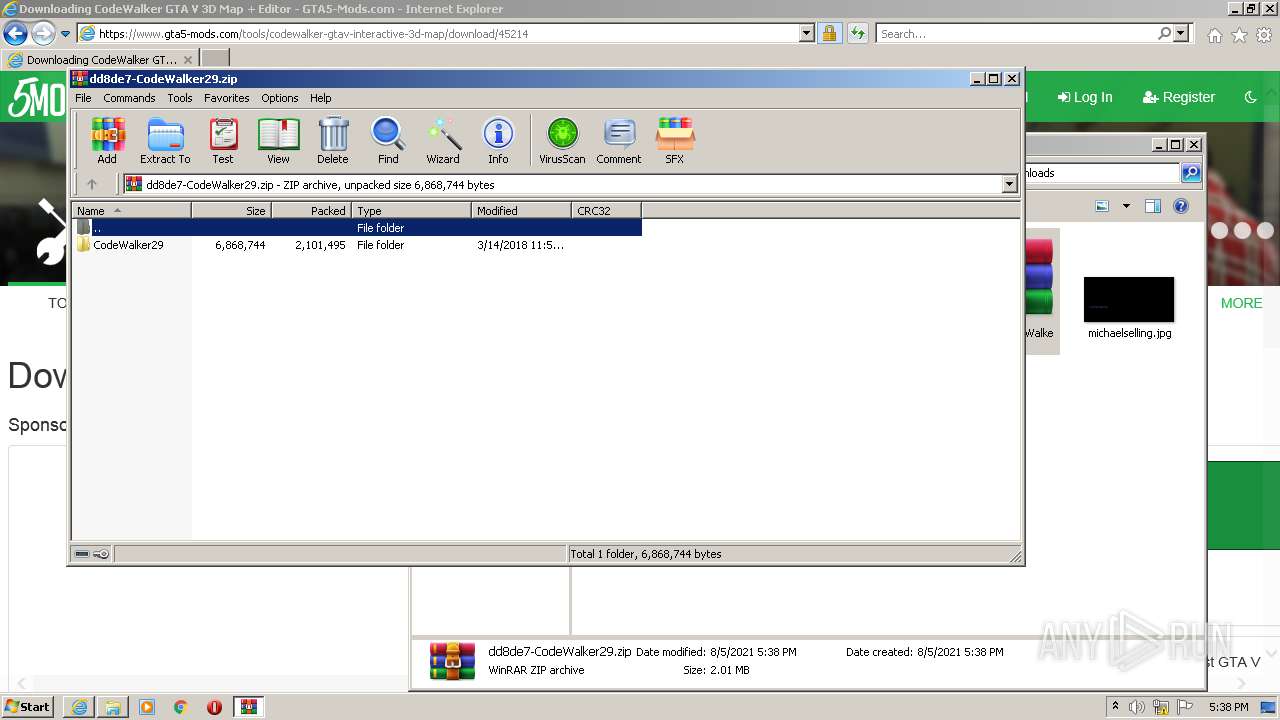Image resolution: width=1280 pixels, height=720 pixels.
Task: Open the Tools menu
Action: (x=180, y=98)
